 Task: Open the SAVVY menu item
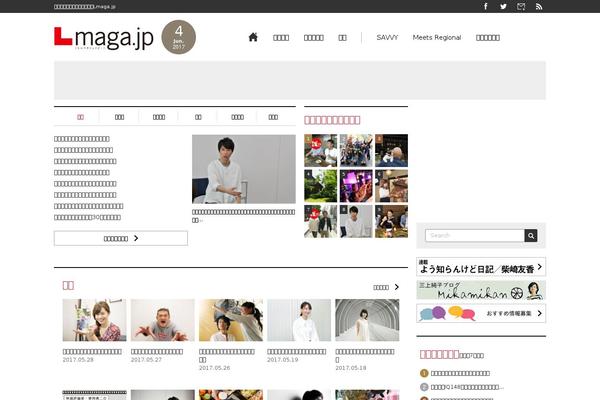(387, 38)
